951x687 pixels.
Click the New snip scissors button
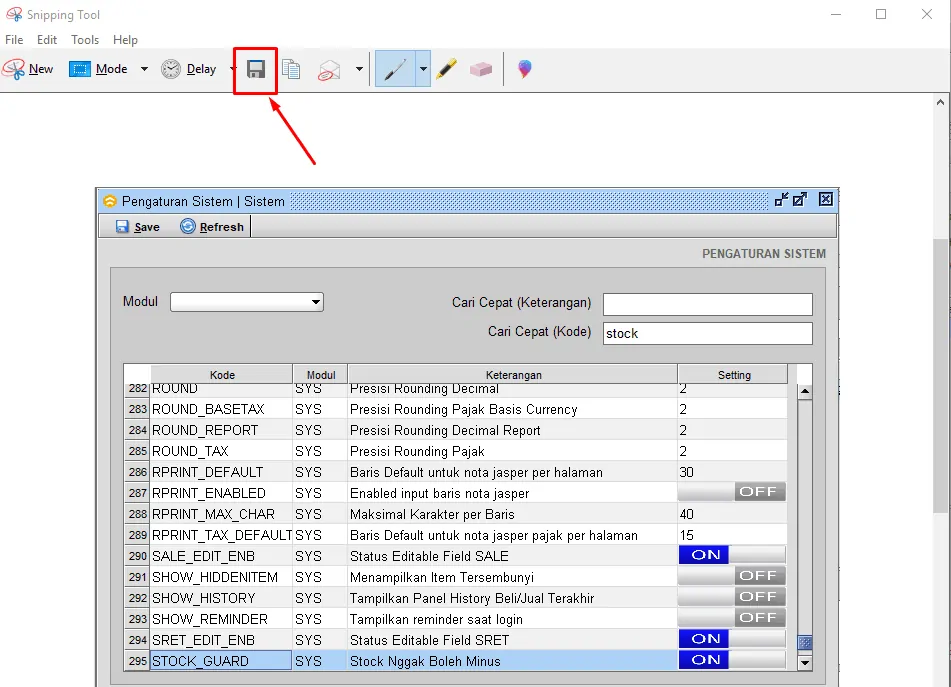point(29,69)
